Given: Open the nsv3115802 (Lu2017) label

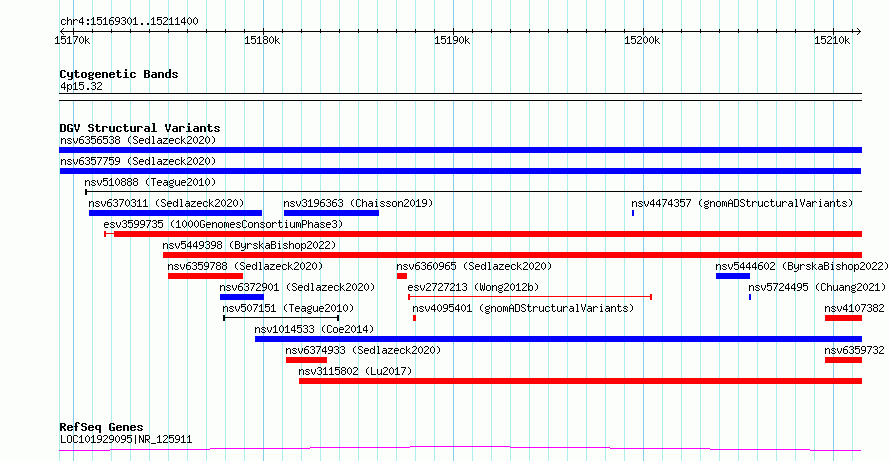Looking at the screenshot, I should [355, 371].
